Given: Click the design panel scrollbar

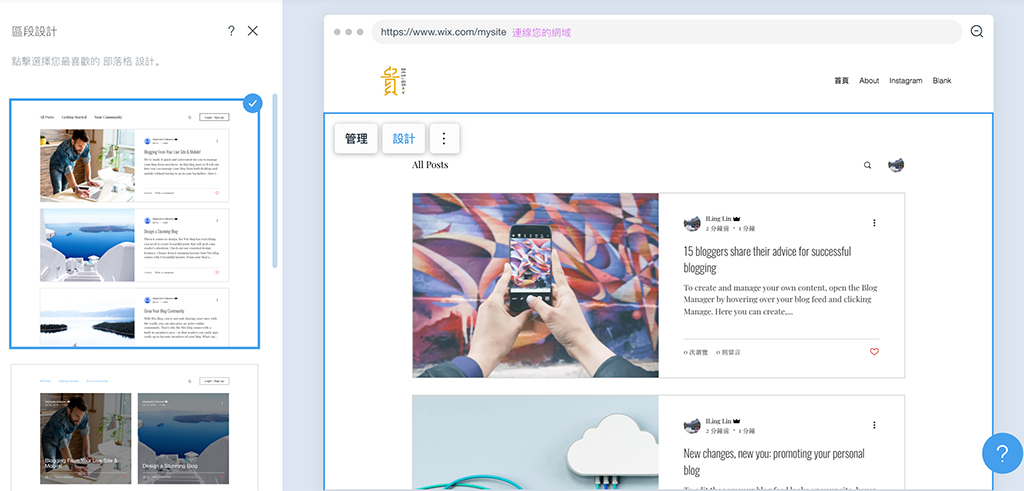Looking at the screenshot, I should pos(275,180).
